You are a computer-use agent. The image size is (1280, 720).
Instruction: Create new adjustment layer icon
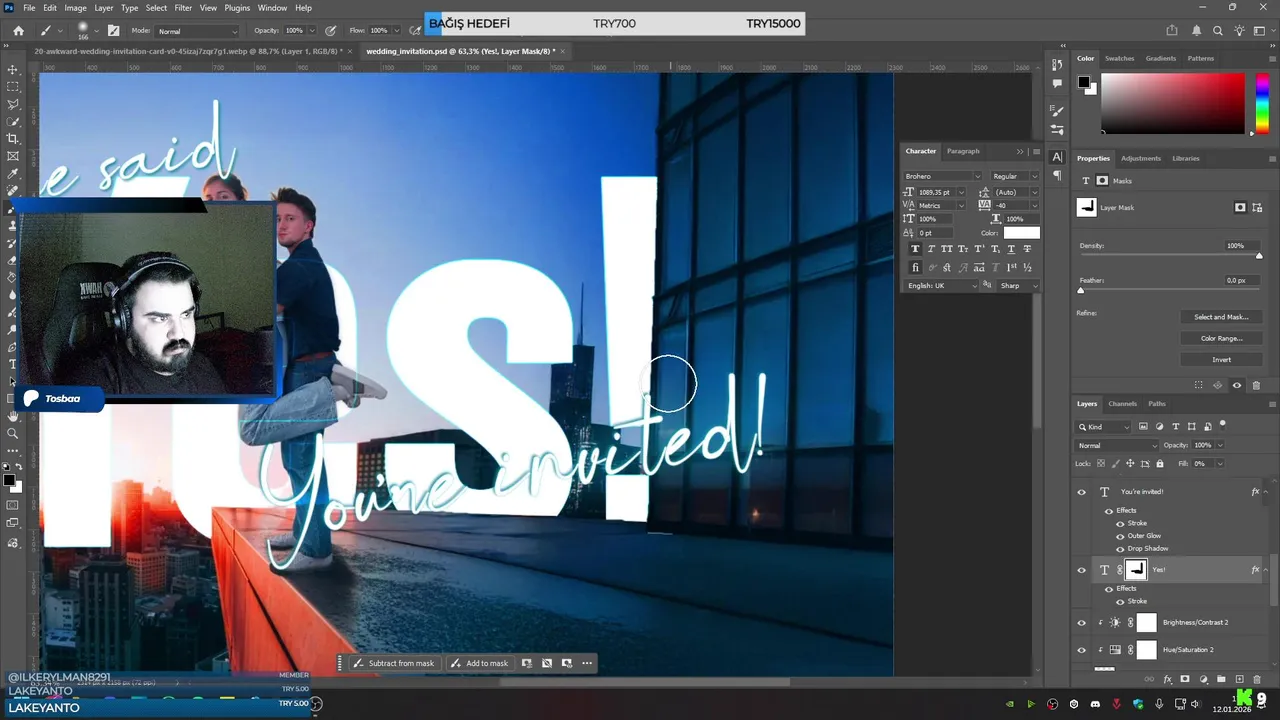(x=1203, y=679)
